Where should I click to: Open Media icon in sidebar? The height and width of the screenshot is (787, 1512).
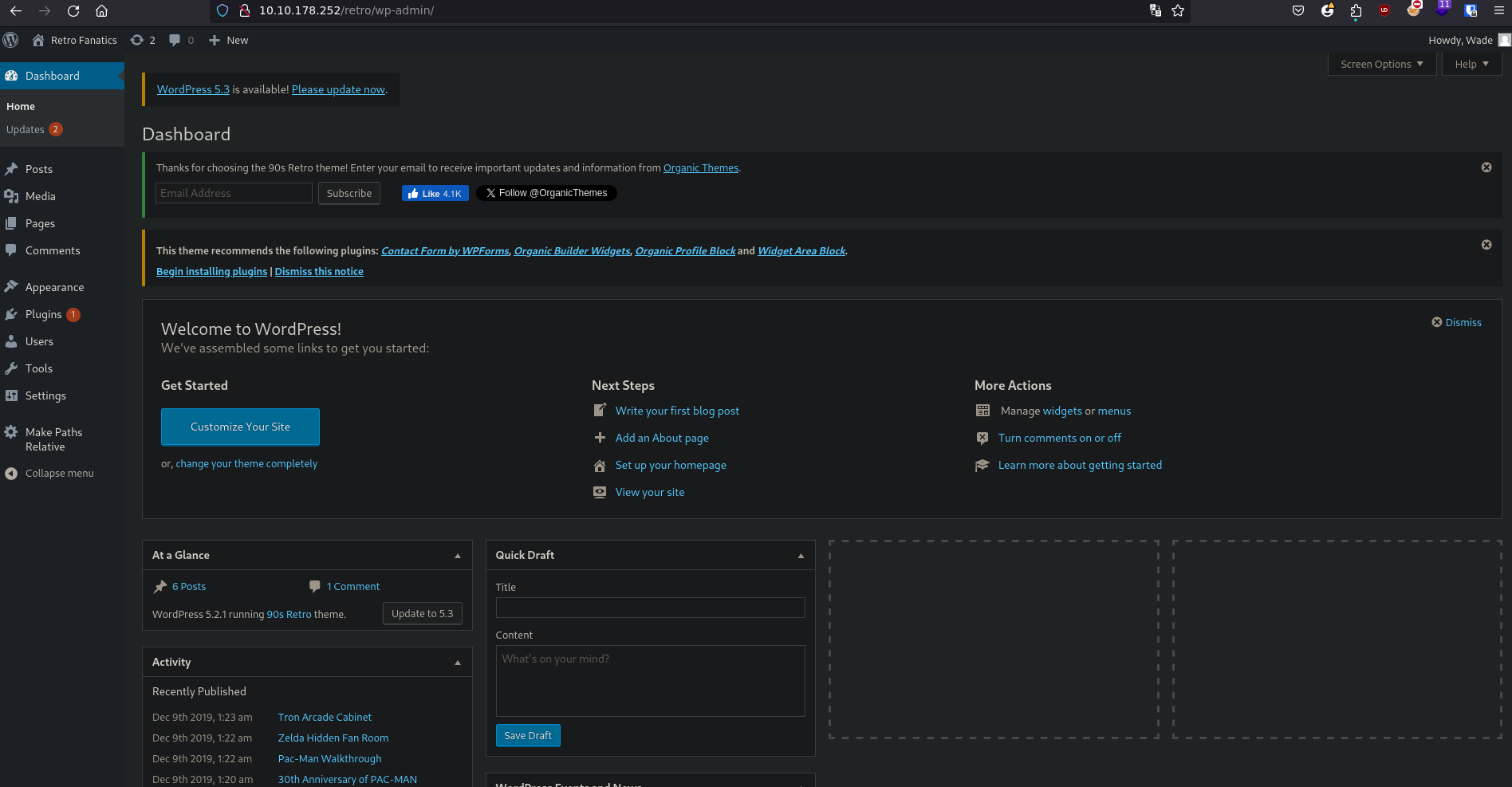(11, 196)
